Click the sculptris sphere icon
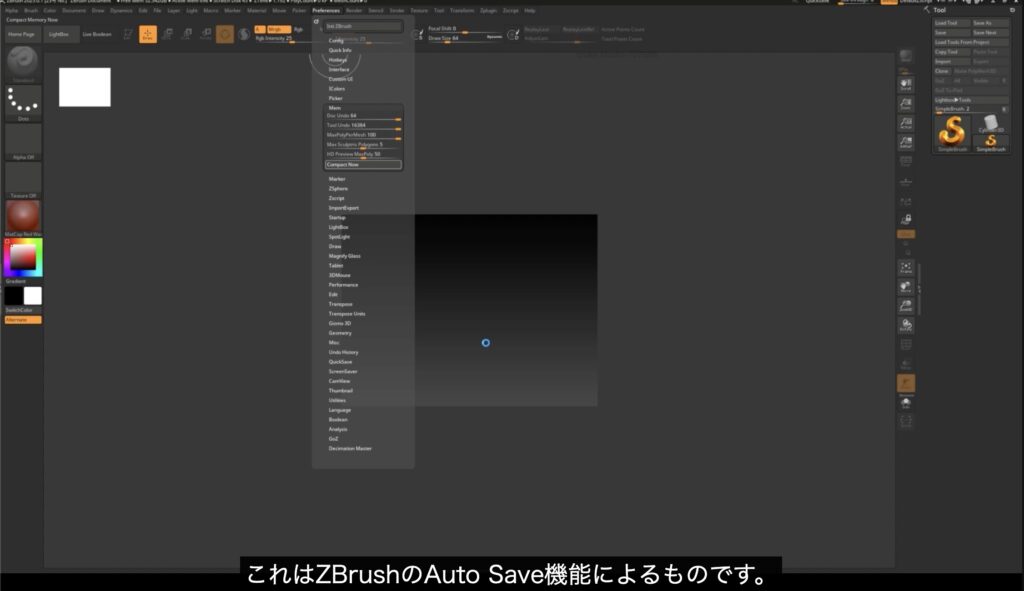Image resolution: width=1024 pixels, height=591 pixels. click(x=244, y=34)
